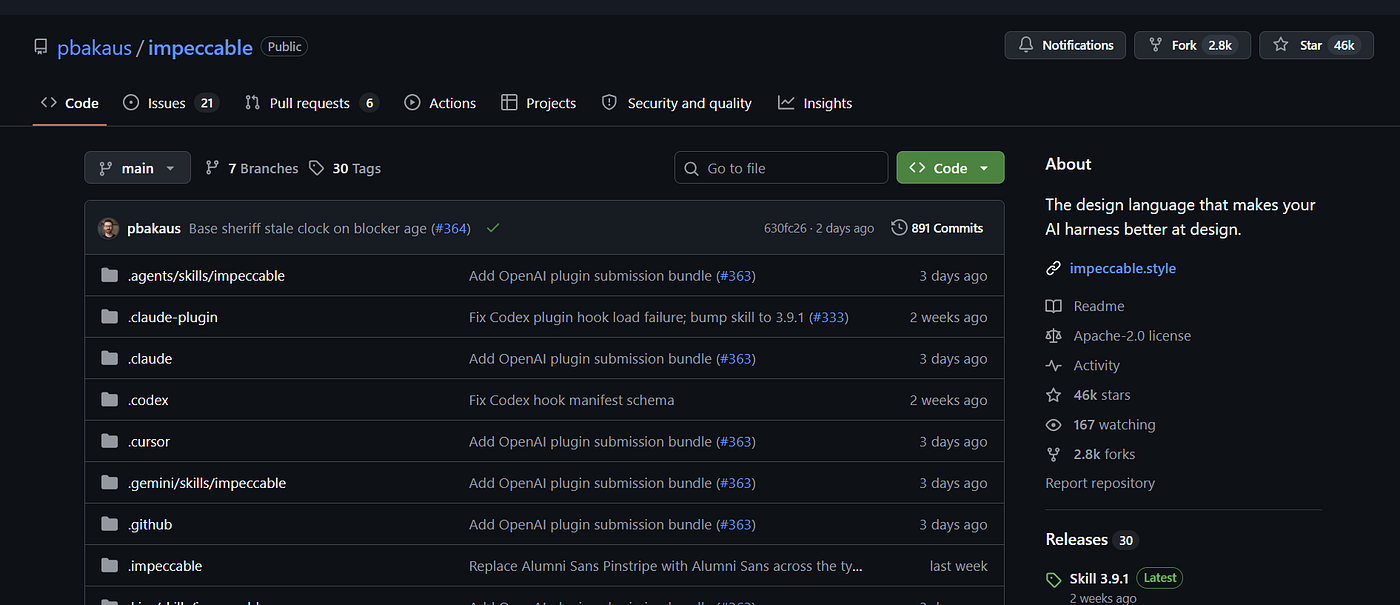Screen dimensions: 1400x605
Task: Open the Insights tab
Action: pyautogui.click(x=815, y=103)
